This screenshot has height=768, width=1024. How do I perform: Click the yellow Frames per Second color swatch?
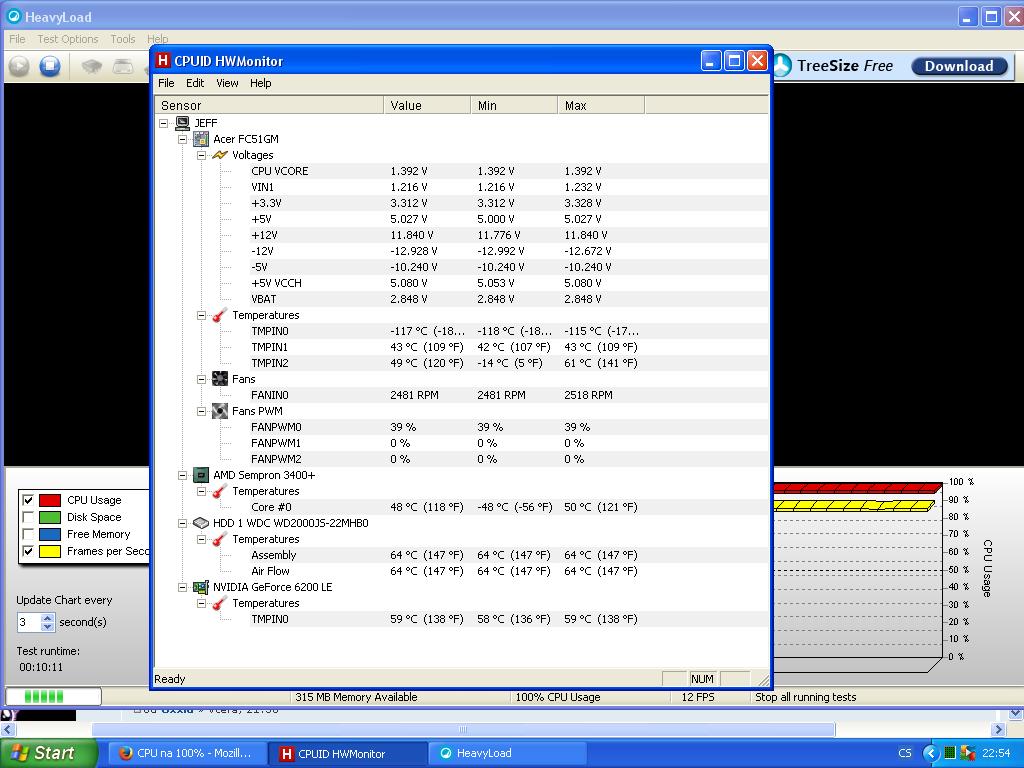[50, 551]
